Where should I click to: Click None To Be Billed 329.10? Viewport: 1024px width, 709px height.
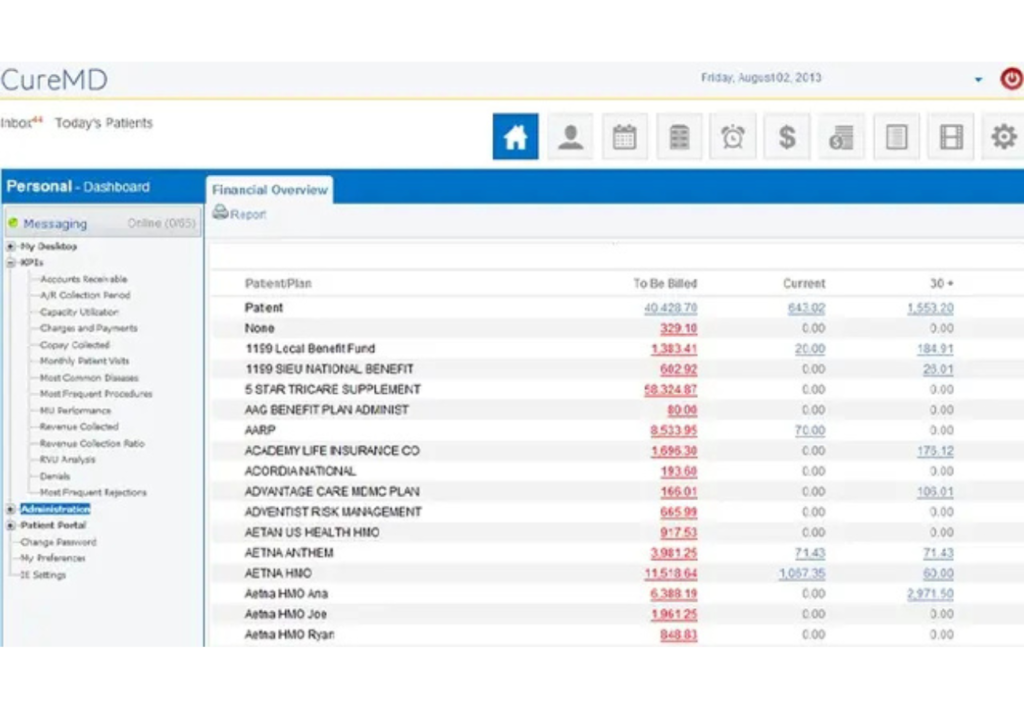[679, 328]
